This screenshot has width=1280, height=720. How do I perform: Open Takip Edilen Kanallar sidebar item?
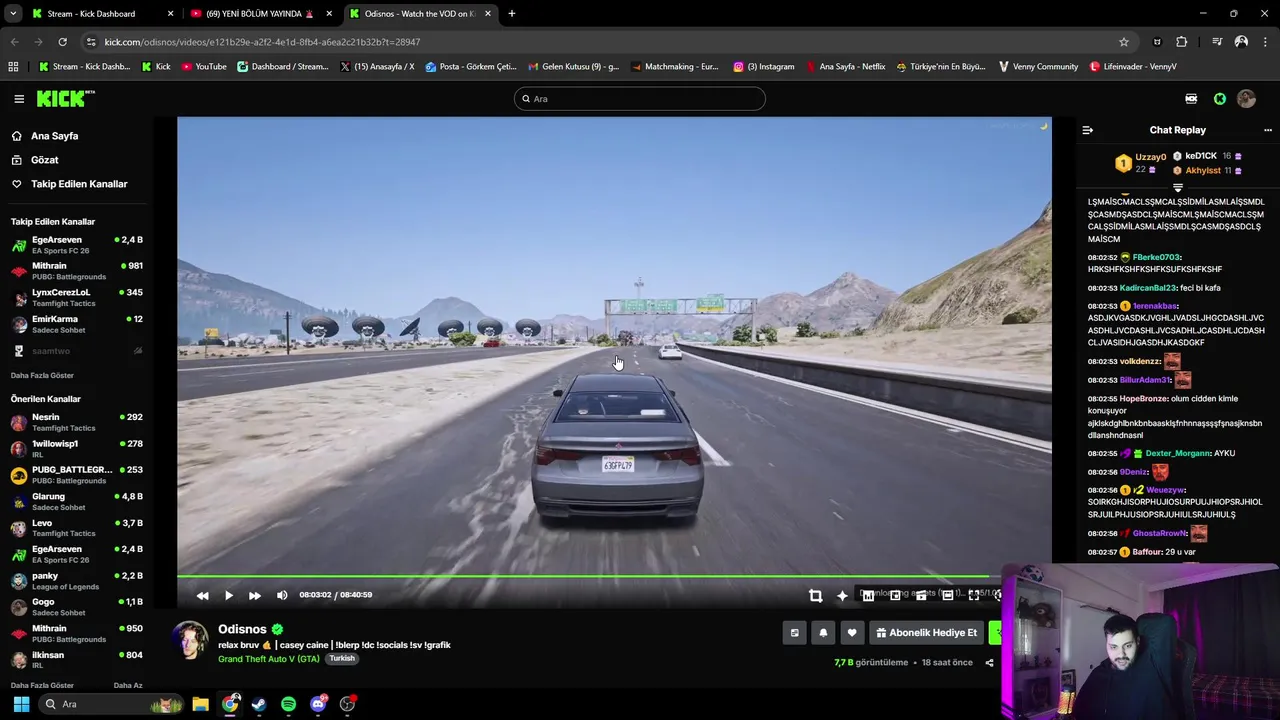click(79, 184)
